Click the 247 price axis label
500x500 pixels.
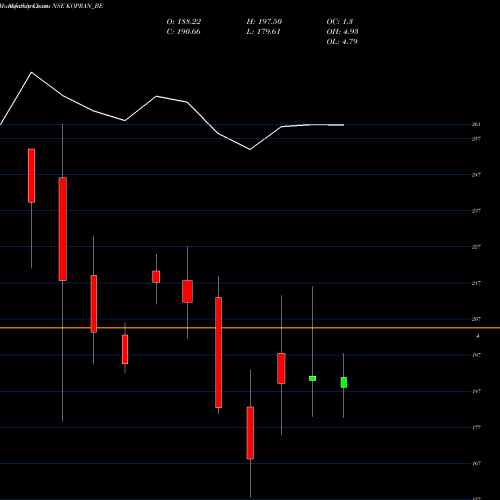[x=476, y=175]
